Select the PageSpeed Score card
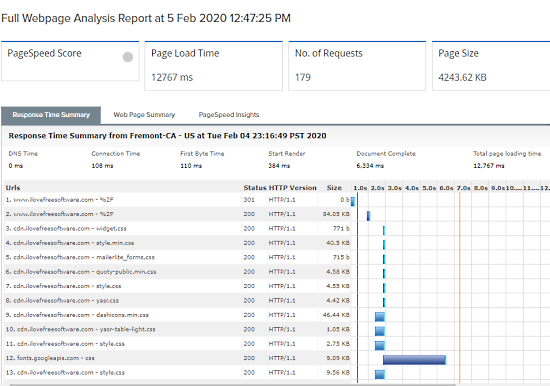 [x=70, y=61]
